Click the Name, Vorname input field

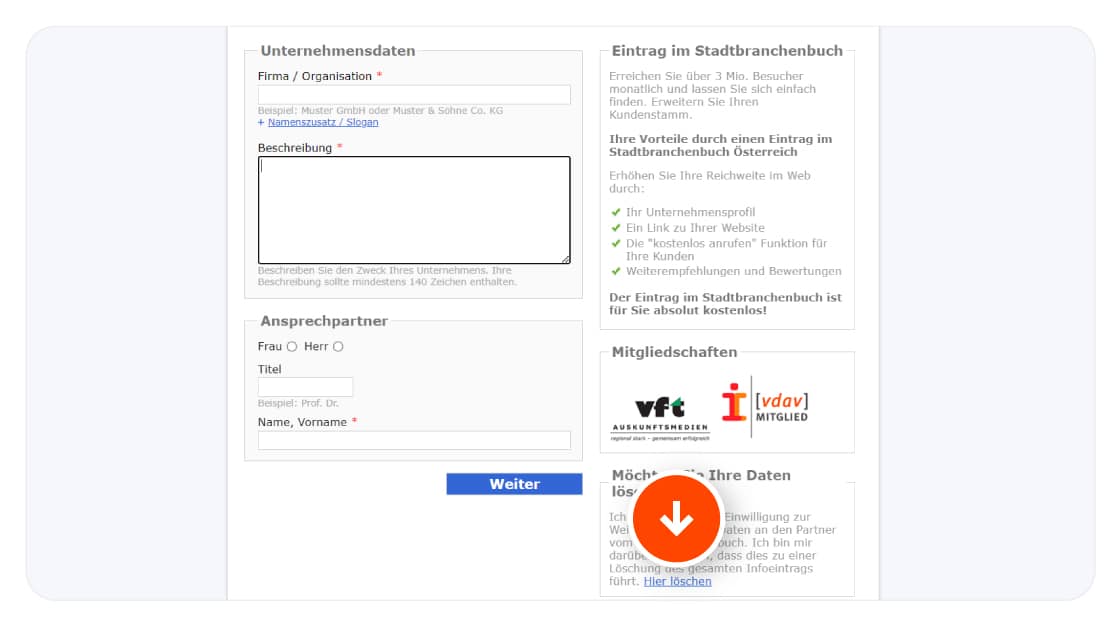tap(414, 440)
